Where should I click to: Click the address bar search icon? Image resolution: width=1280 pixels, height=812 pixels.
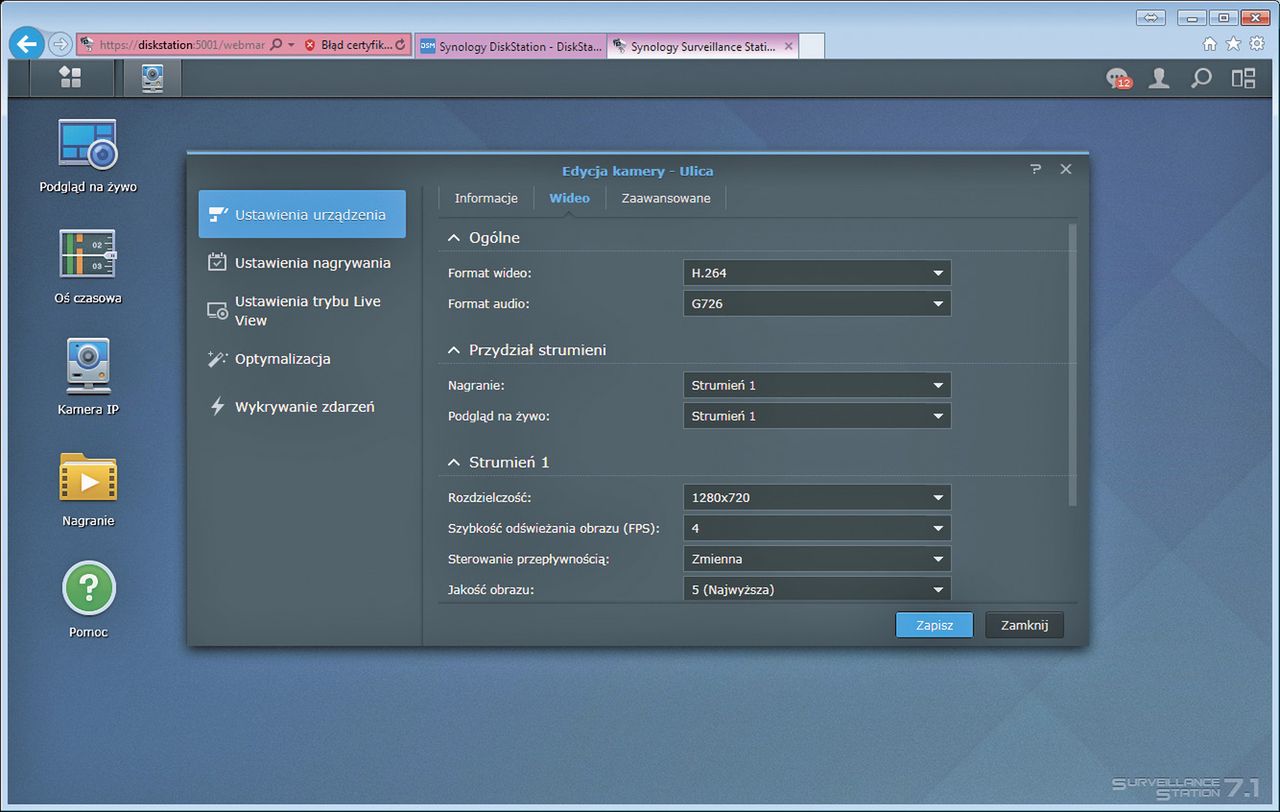(x=277, y=45)
